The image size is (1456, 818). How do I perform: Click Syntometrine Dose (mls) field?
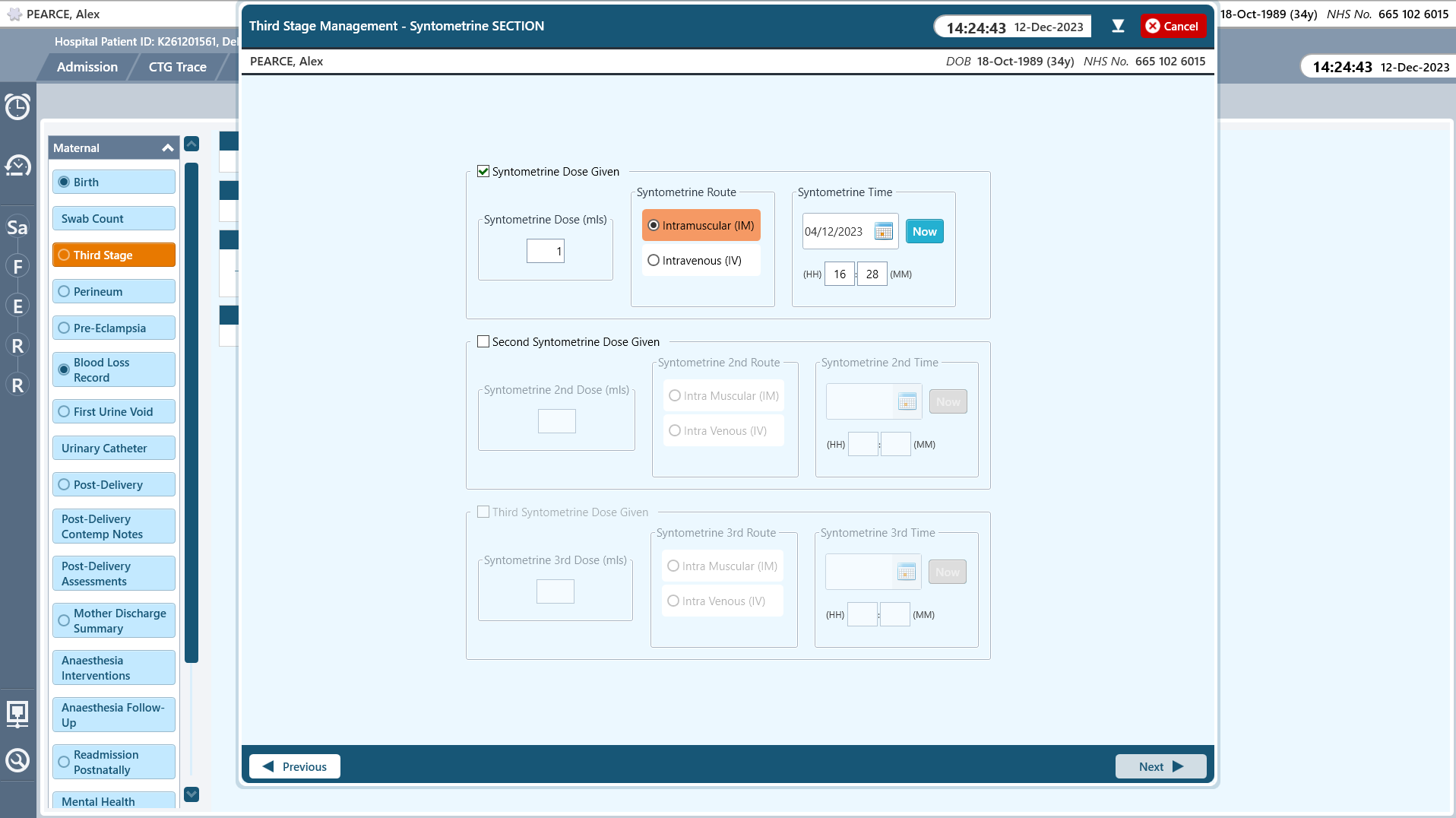coord(546,252)
